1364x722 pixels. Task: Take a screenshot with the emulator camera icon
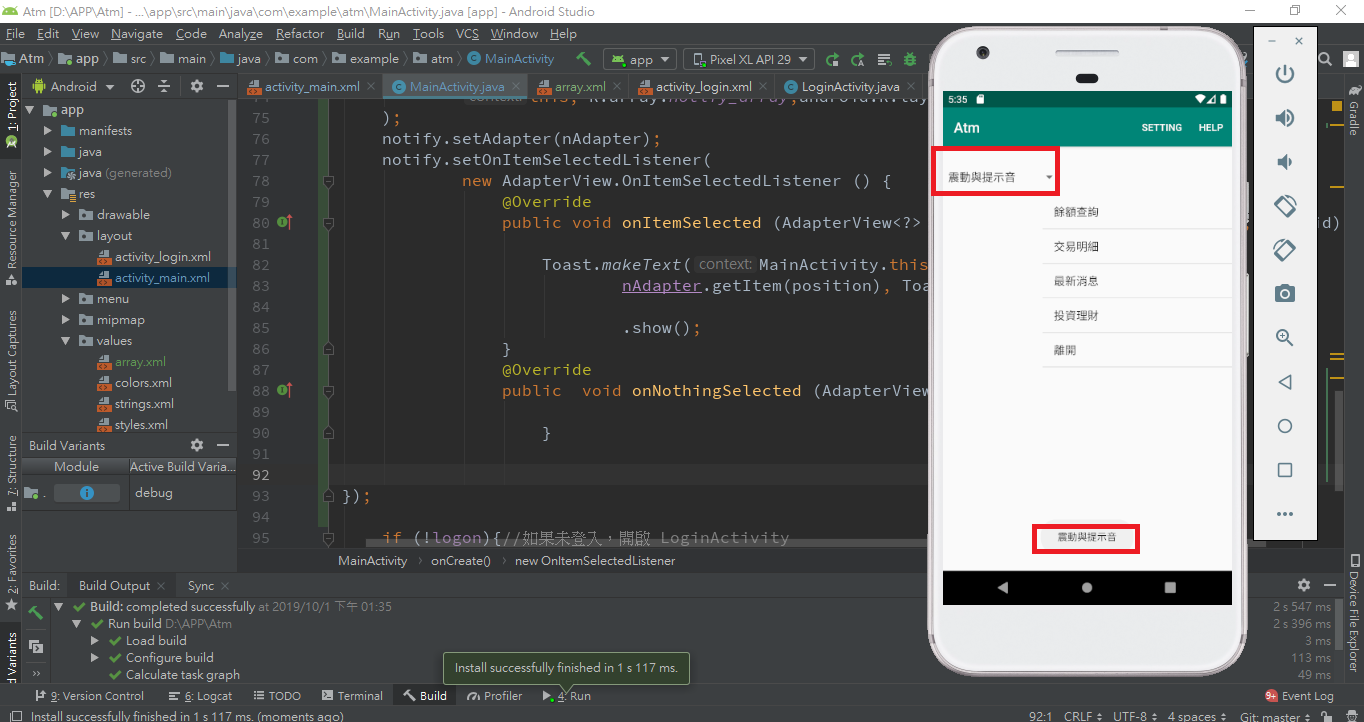pyautogui.click(x=1285, y=294)
